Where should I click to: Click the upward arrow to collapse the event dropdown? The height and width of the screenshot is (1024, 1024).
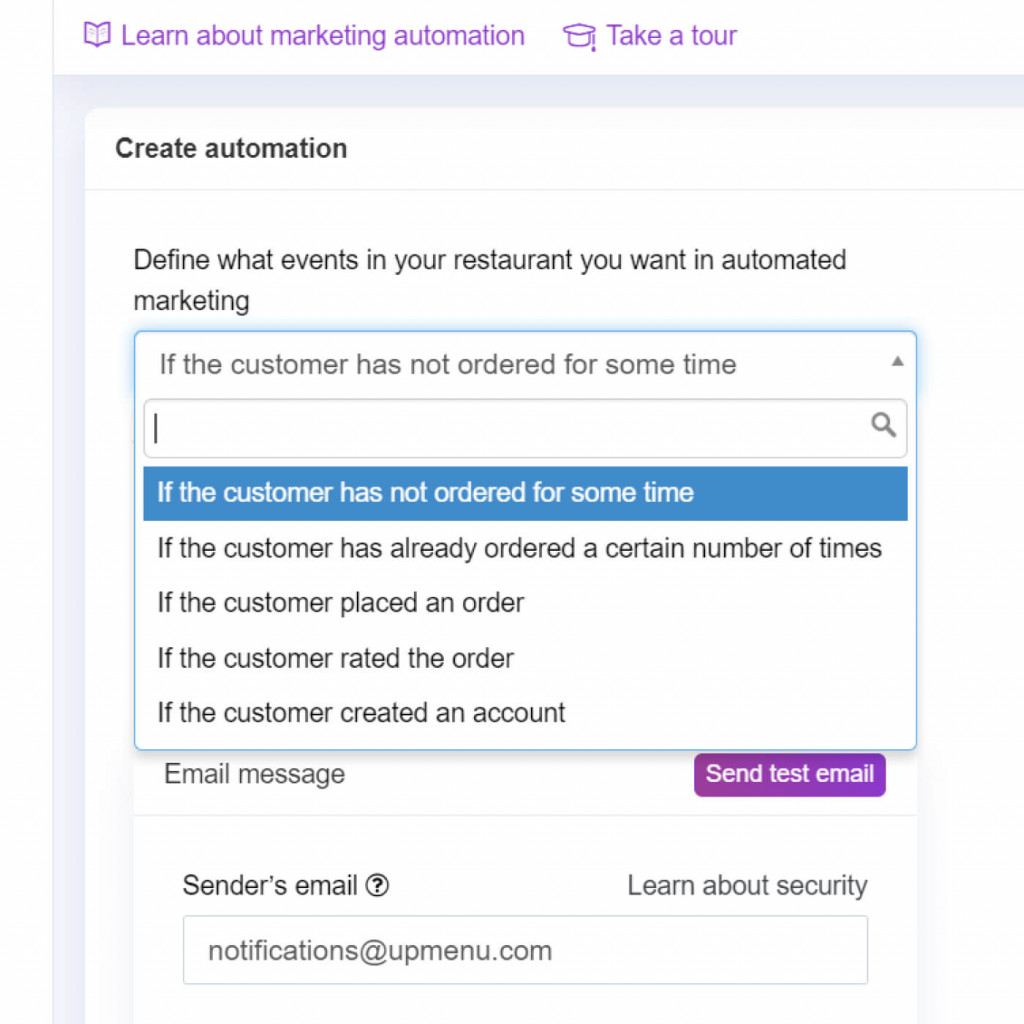tap(898, 360)
